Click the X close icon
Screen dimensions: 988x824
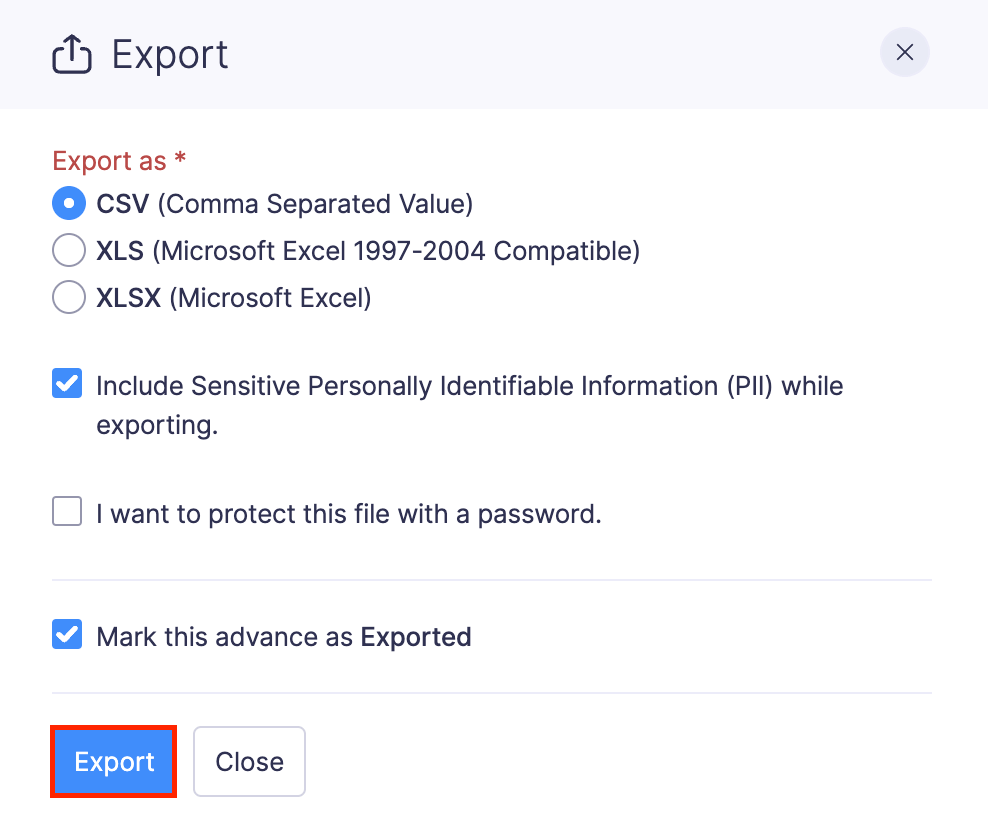[x=904, y=52]
